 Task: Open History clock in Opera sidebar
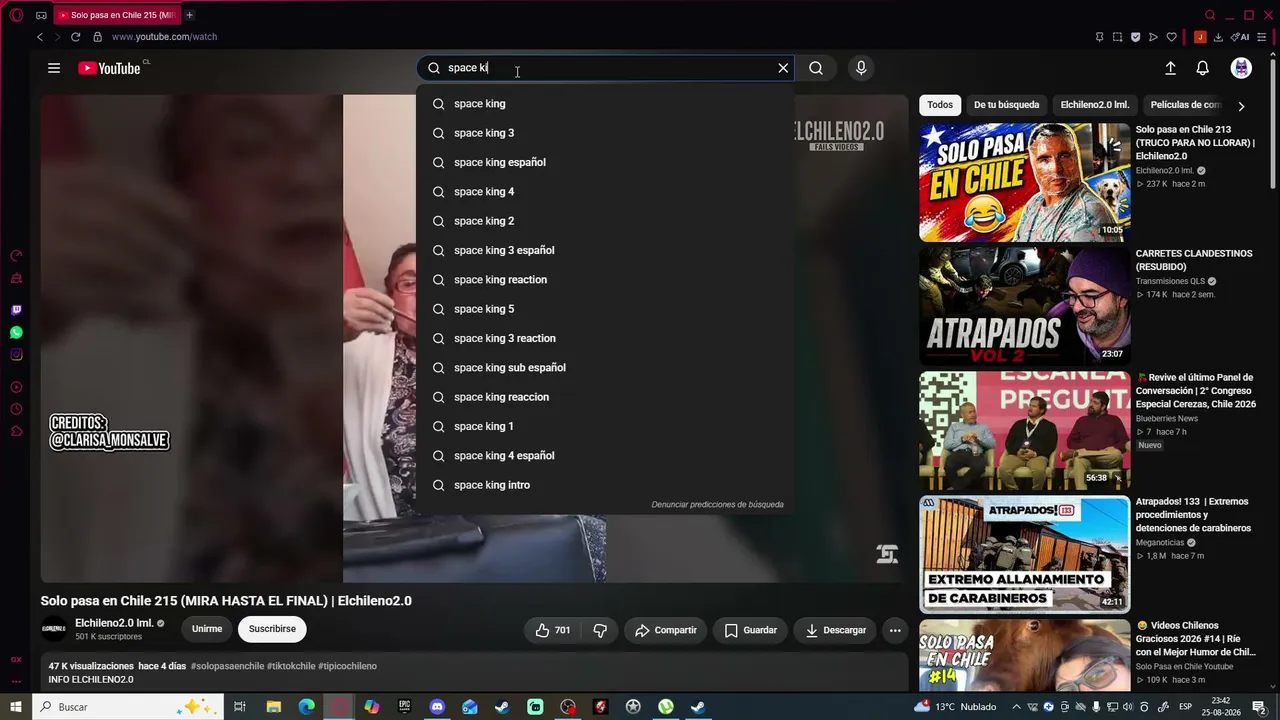(x=16, y=409)
